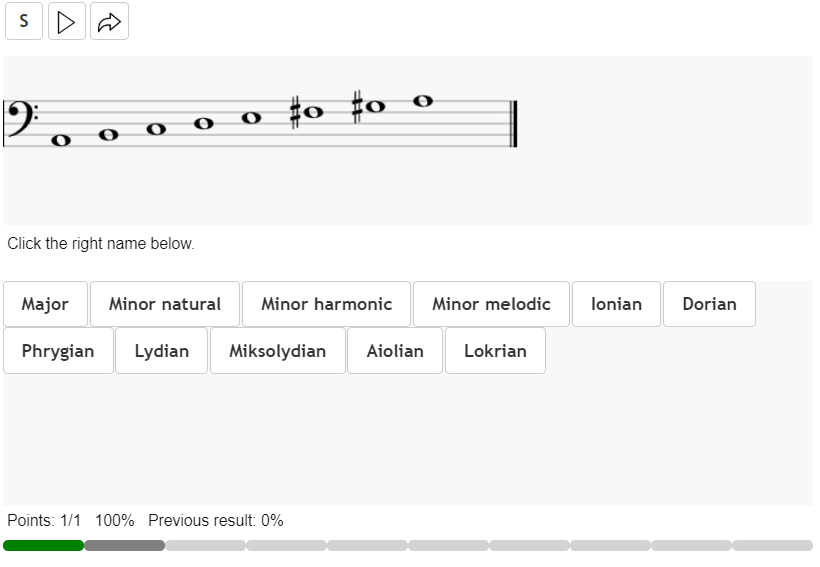Click the bass clef symbol
Image resolution: width=820 pixels, height=567 pixels.
point(18,118)
